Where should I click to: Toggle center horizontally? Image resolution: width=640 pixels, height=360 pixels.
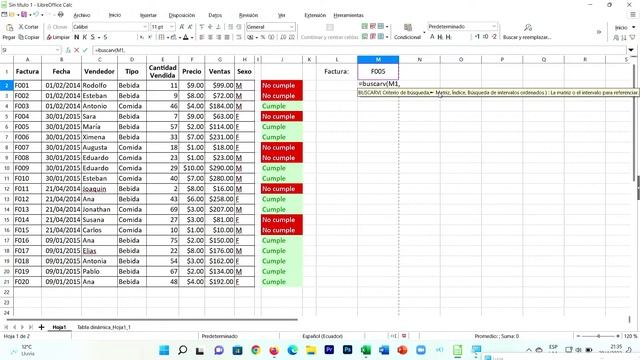[210, 37]
